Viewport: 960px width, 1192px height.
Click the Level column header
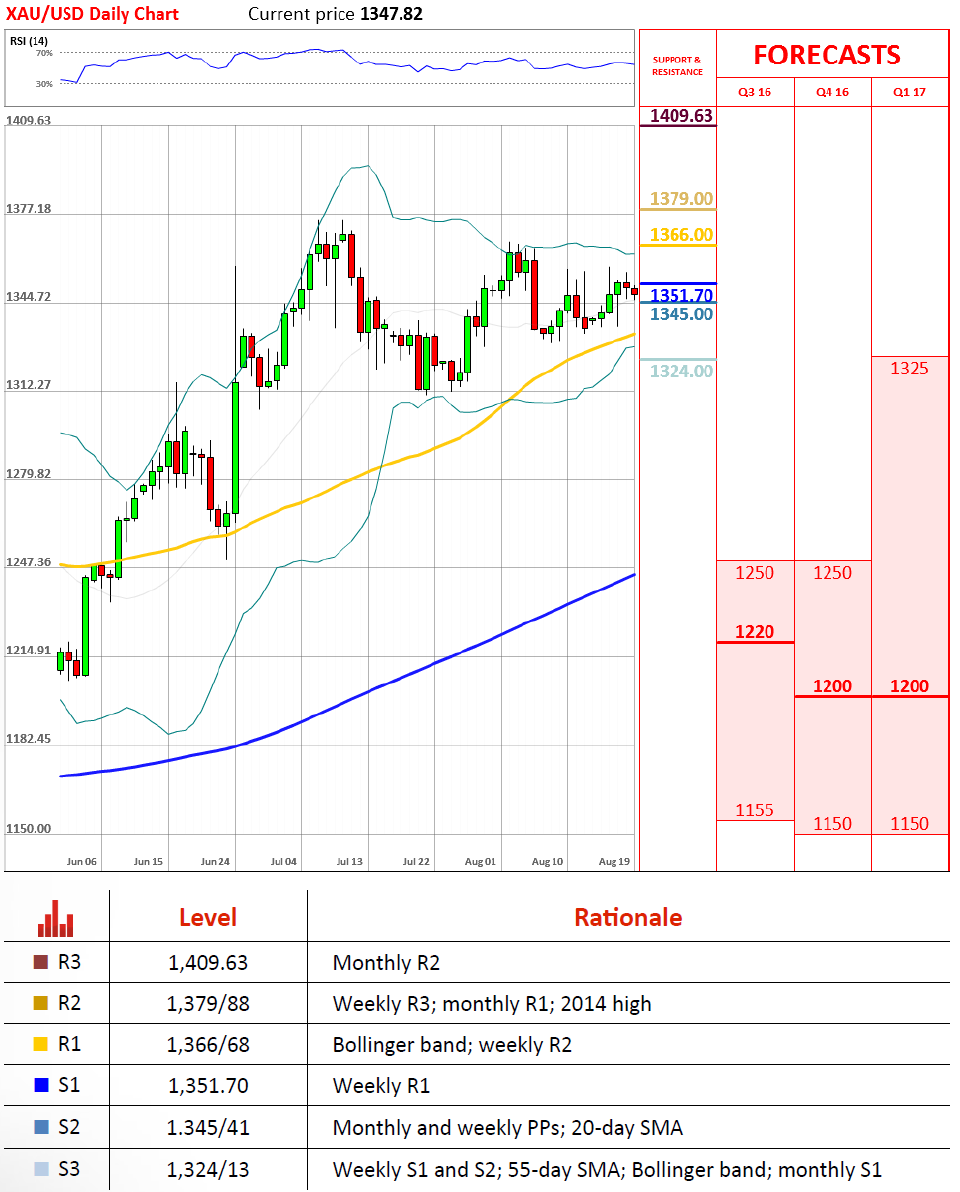[x=208, y=918]
